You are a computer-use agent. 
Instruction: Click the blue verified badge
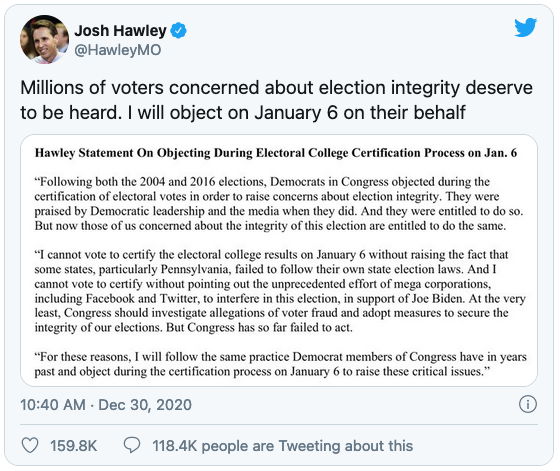178,31
